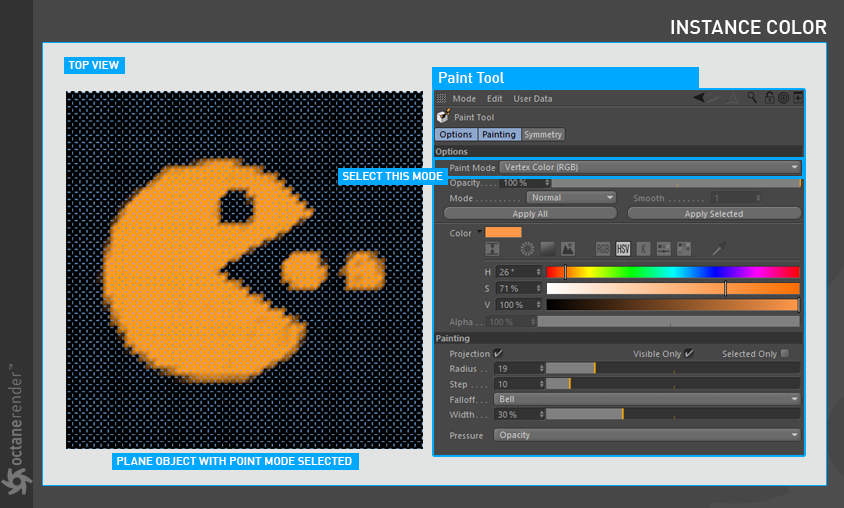
Task: Toggle the Projection checkbox
Action: 498,353
